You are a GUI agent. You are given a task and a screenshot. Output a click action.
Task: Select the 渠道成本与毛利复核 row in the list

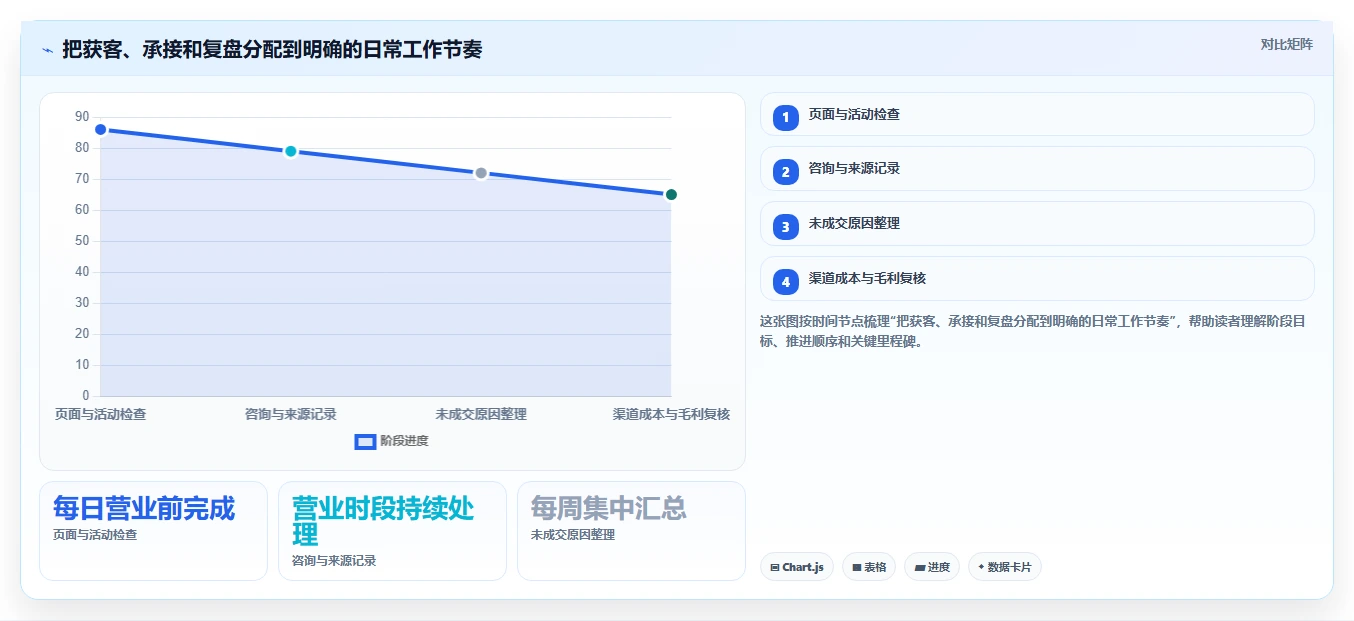1037,279
